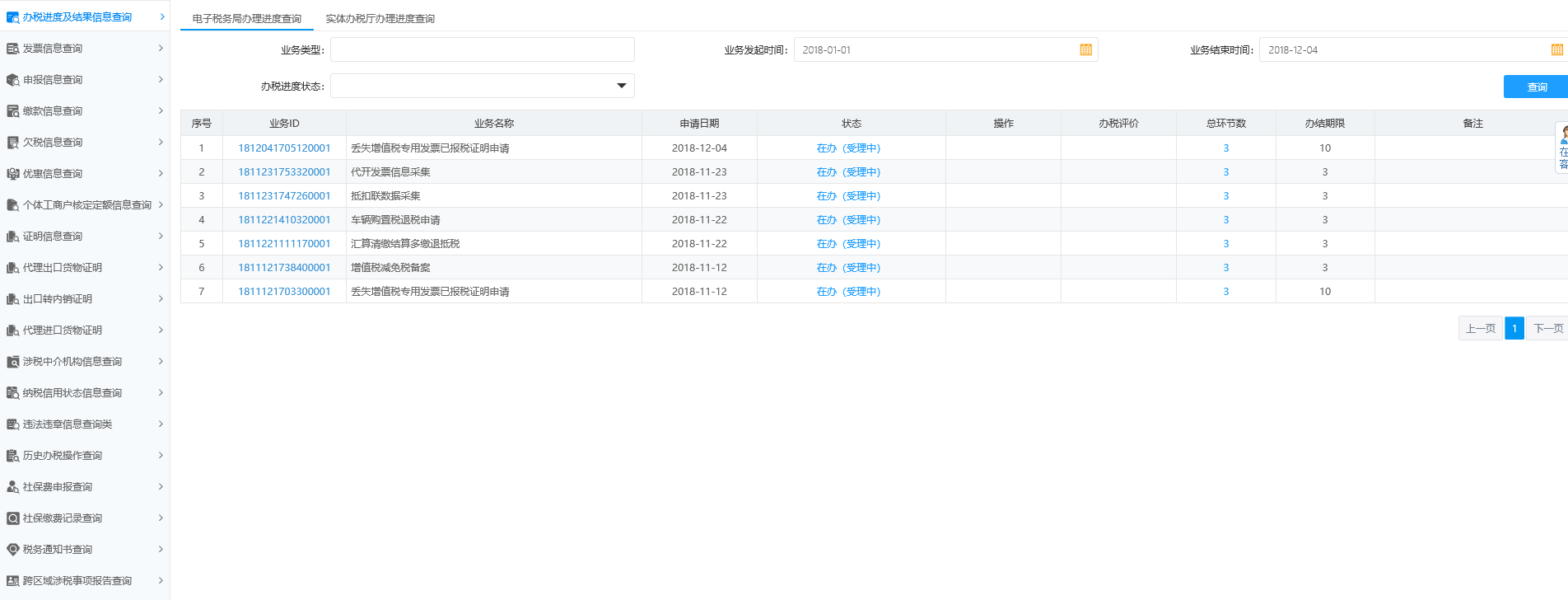The height and width of the screenshot is (600, 1568).
Task: Switch to 实体办税厅办理进度查询 tab
Action: [380, 18]
